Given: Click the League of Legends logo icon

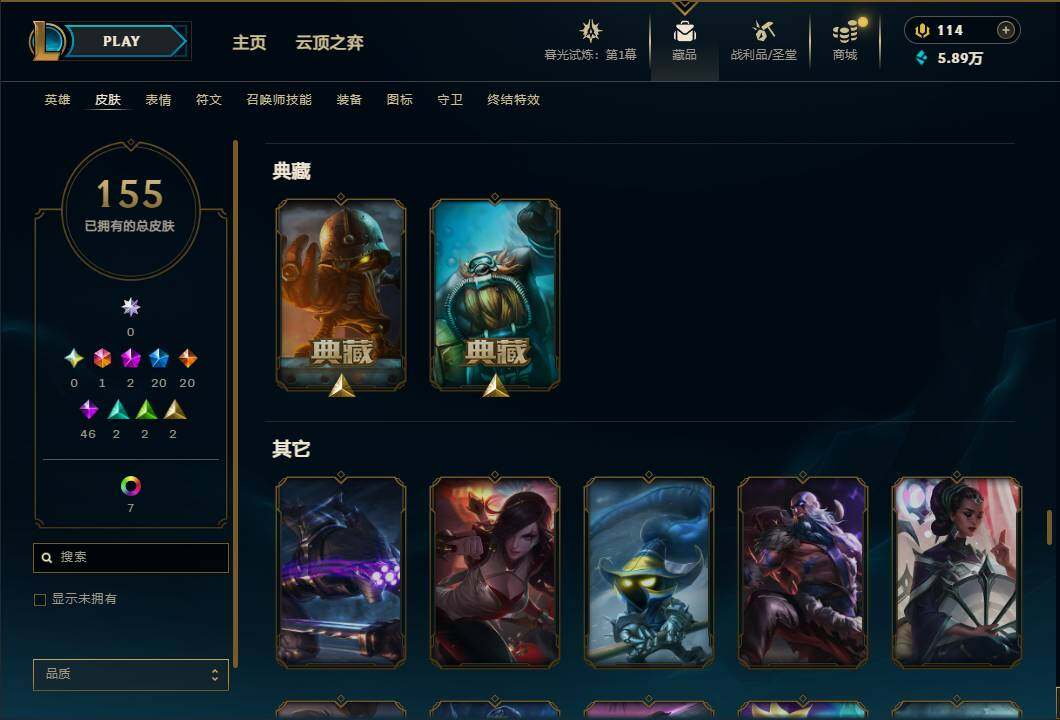Looking at the screenshot, I should click(46, 41).
